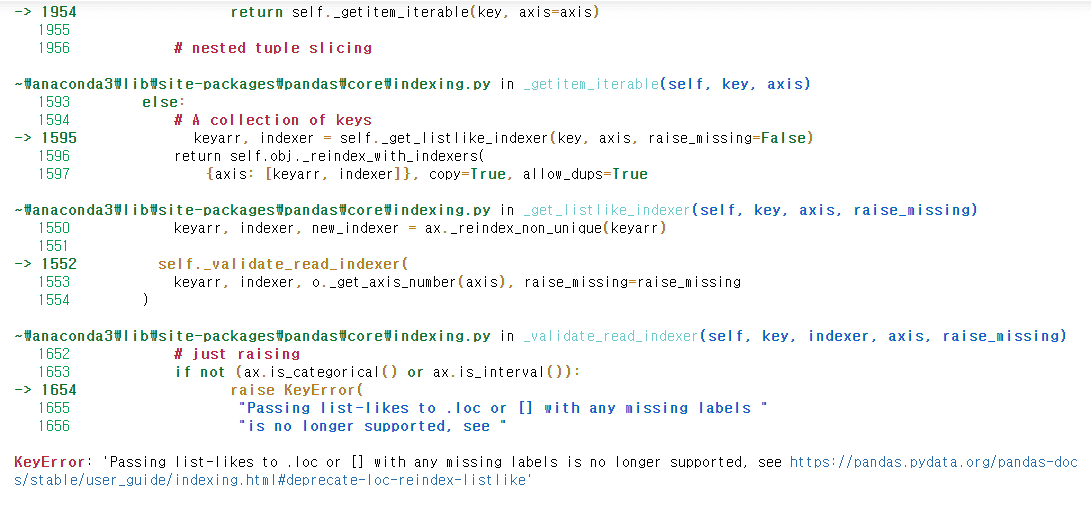The image size is (1091, 511).
Task: Click 'raise KeyError(' on line 1654
Action: tap(297, 390)
